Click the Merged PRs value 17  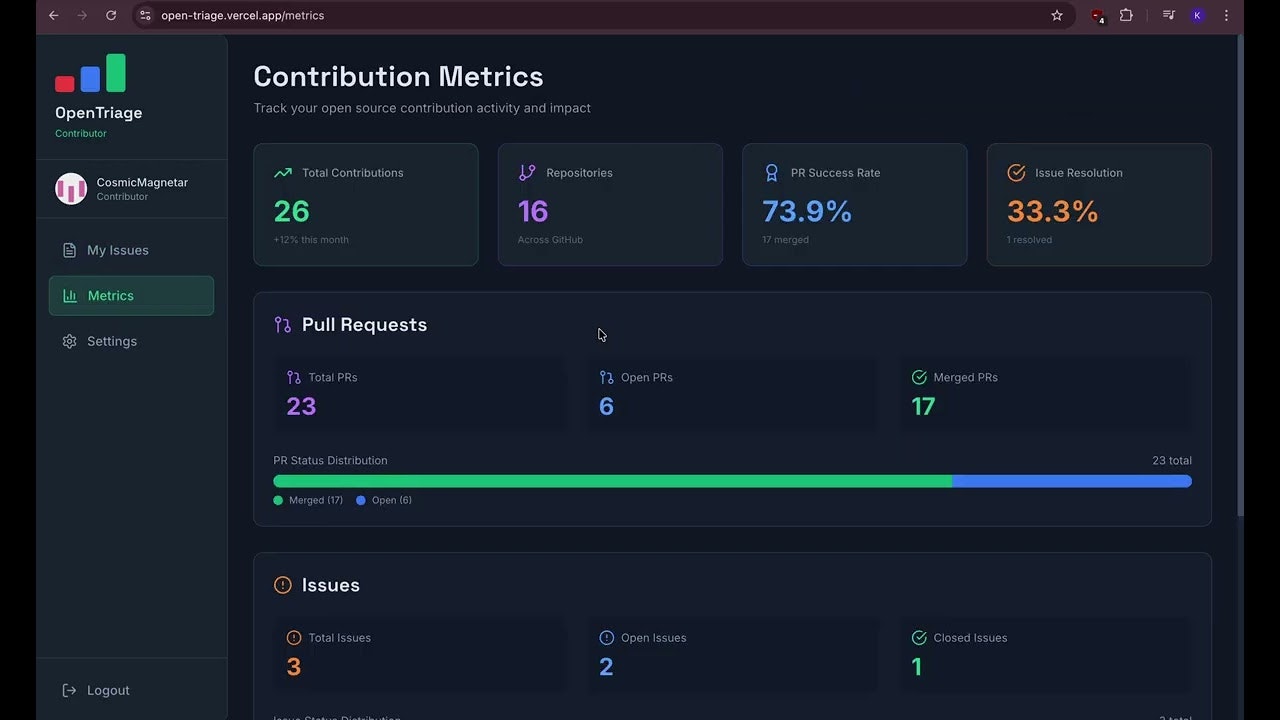click(923, 406)
